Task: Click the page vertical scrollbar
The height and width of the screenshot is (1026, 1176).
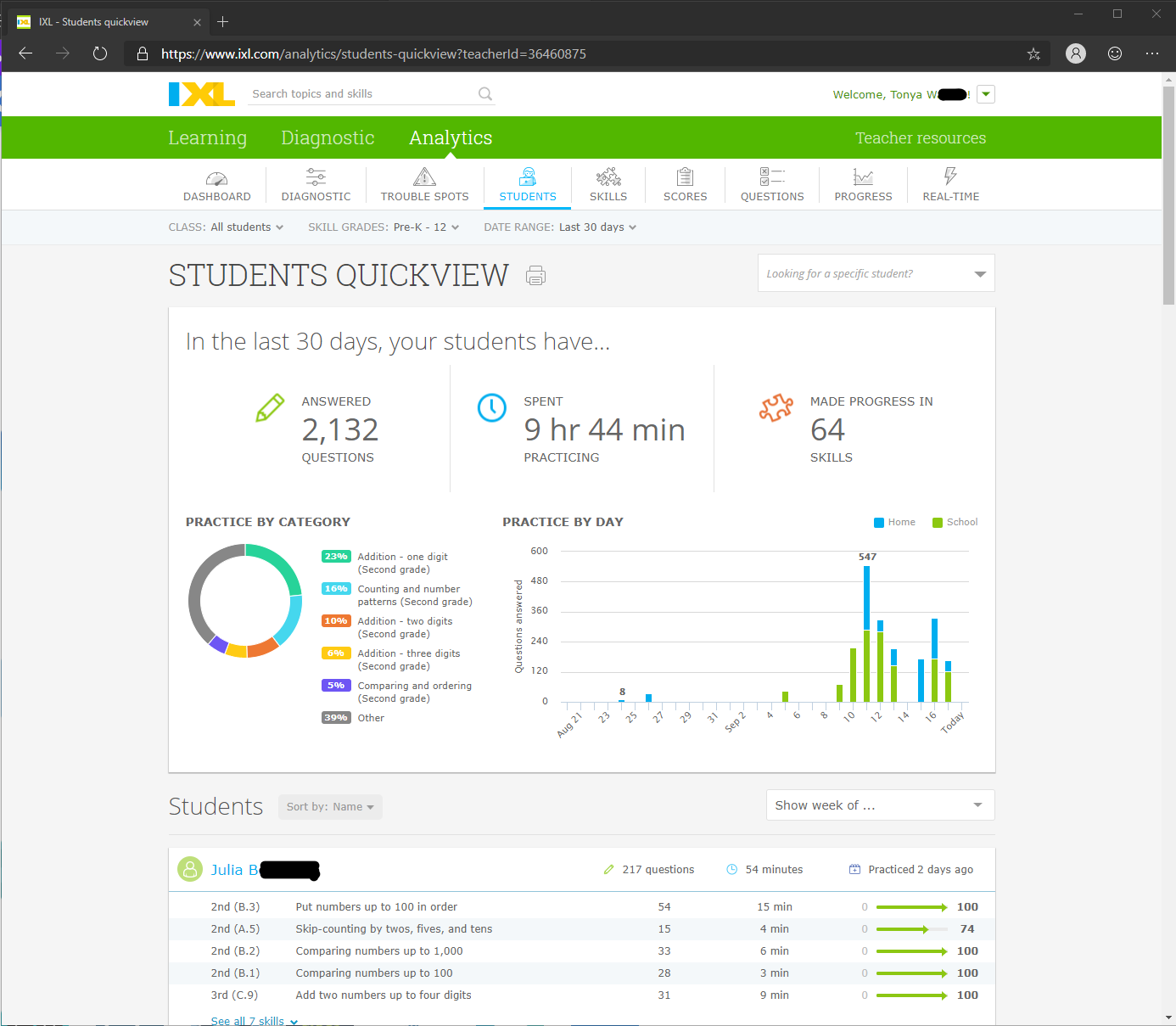Action: pyautogui.click(x=1168, y=195)
